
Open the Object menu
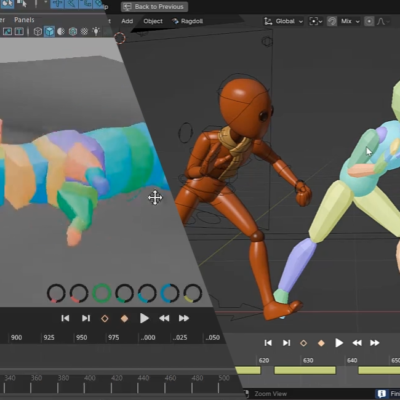tap(153, 21)
